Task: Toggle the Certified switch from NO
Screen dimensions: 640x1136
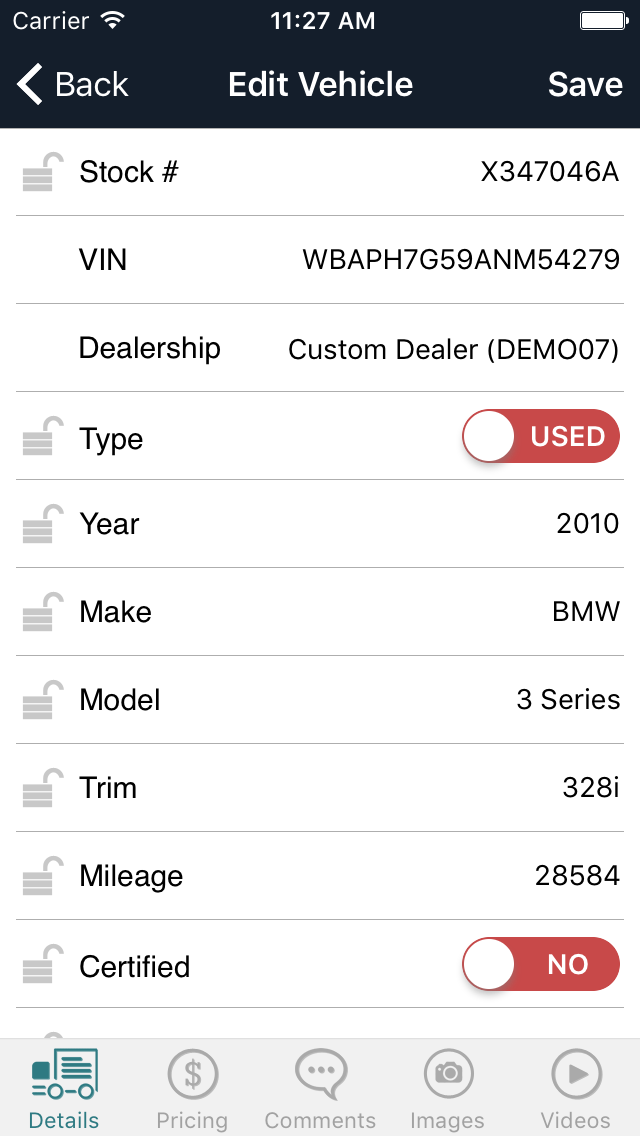Action: point(540,964)
